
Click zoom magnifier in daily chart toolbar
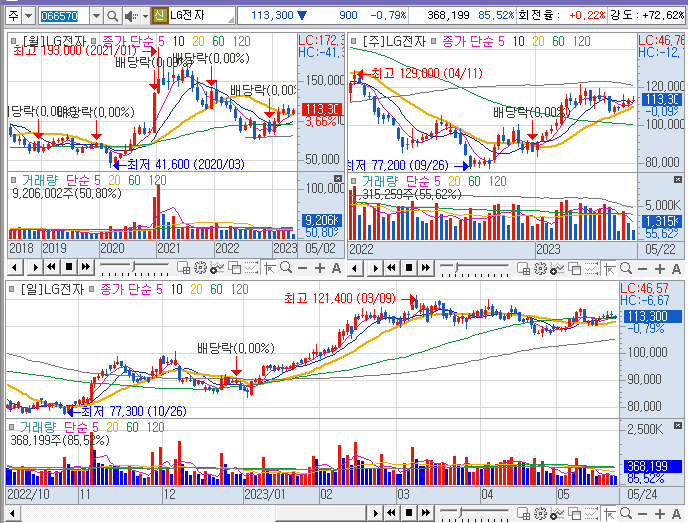(x=626, y=512)
